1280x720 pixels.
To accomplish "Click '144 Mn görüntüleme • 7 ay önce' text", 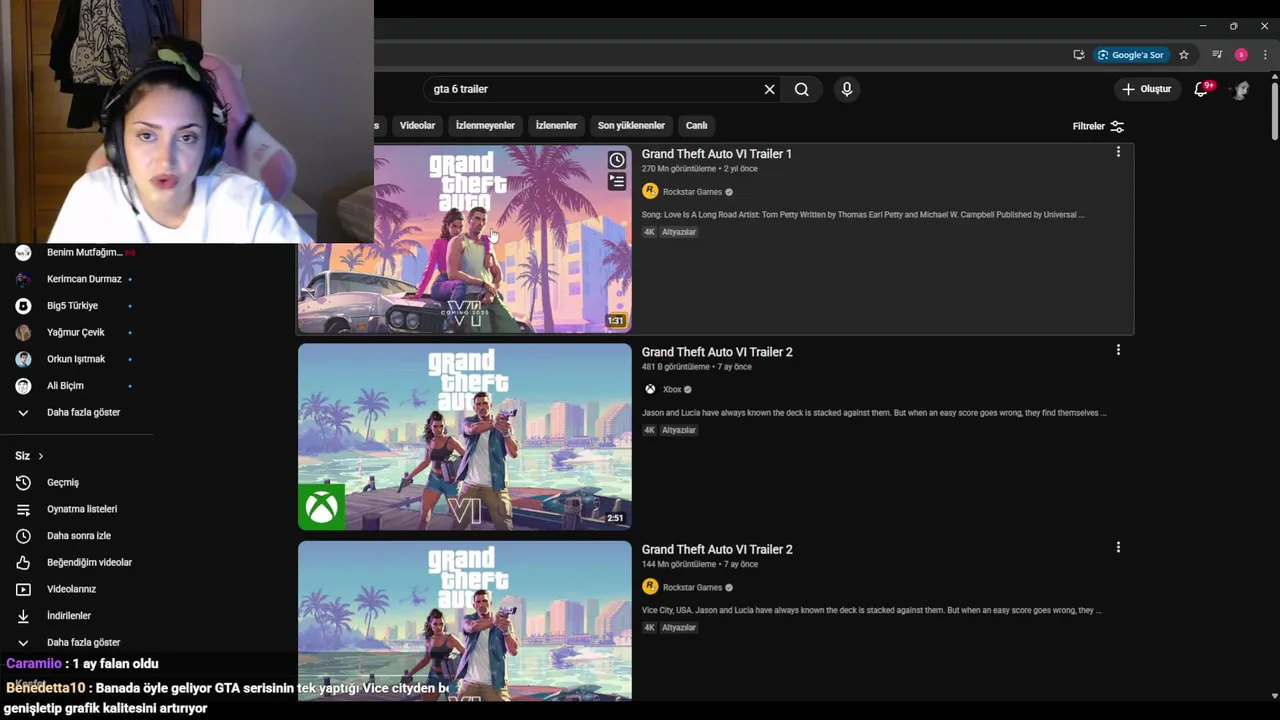I will (699, 564).
